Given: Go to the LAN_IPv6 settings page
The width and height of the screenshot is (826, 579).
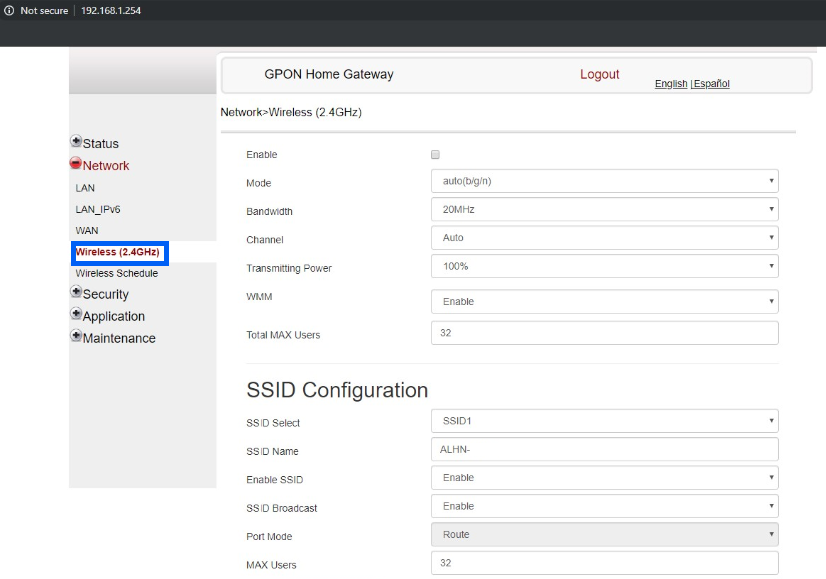Looking at the screenshot, I should 98,209.
